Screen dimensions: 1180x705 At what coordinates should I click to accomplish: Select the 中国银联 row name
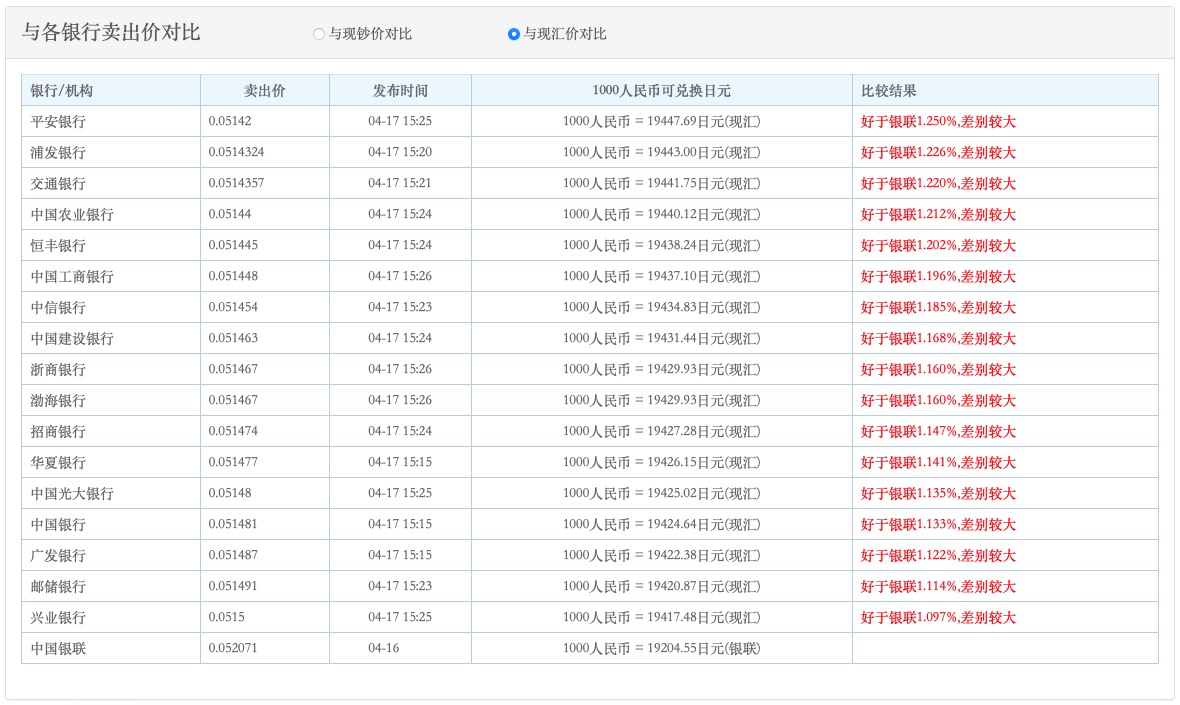[x=58, y=648]
